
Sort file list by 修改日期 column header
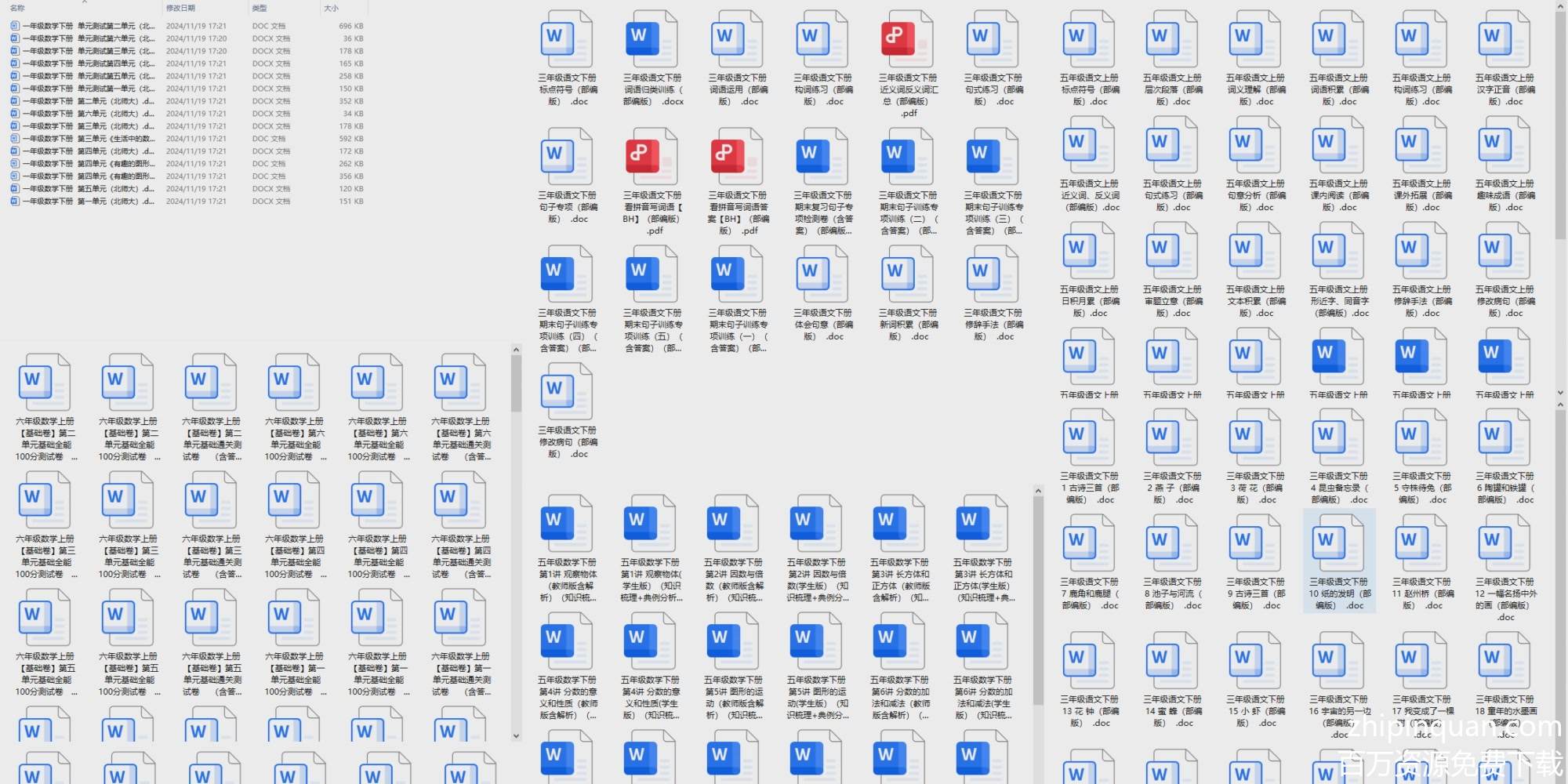tap(181, 8)
